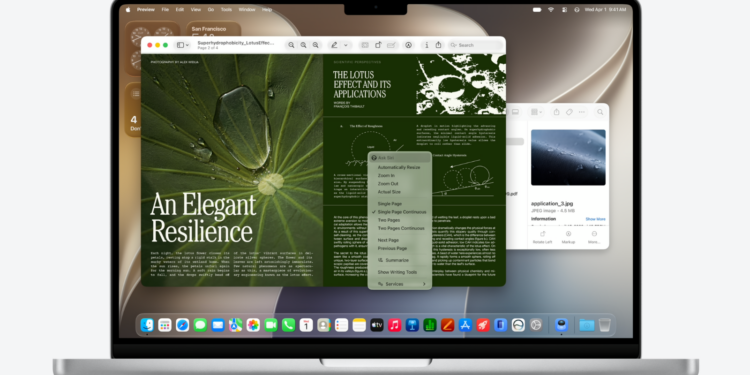Click the application_3.jpg file name text
Image resolution: width=750 pixels, height=375 pixels.
551,203
